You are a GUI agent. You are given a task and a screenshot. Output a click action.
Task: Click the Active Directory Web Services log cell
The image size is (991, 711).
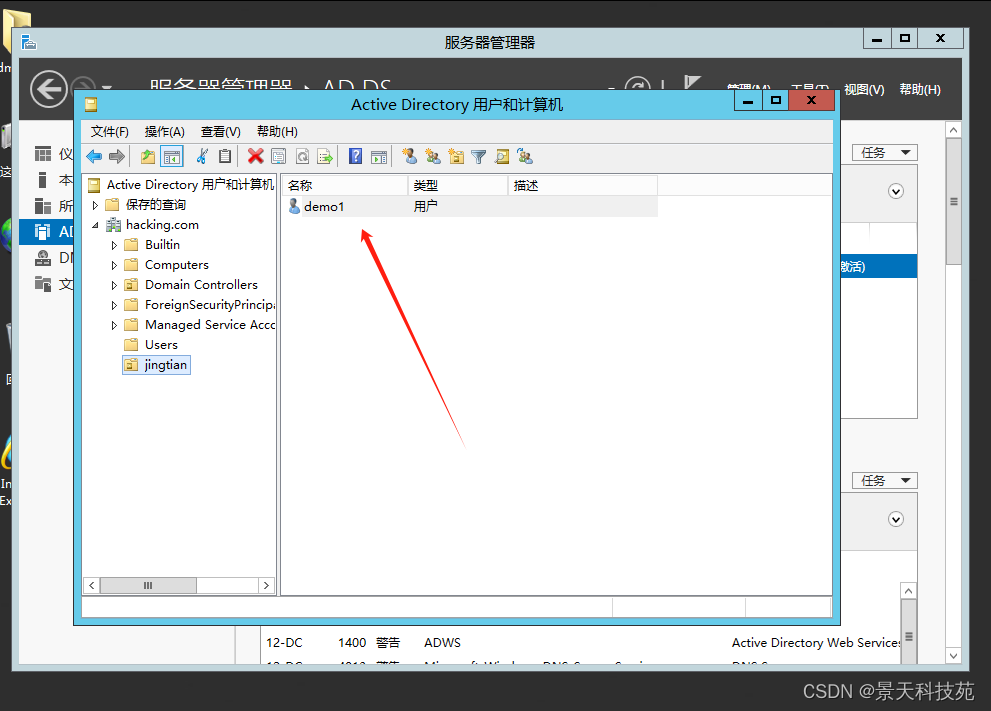pyautogui.click(x=816, y=643)
